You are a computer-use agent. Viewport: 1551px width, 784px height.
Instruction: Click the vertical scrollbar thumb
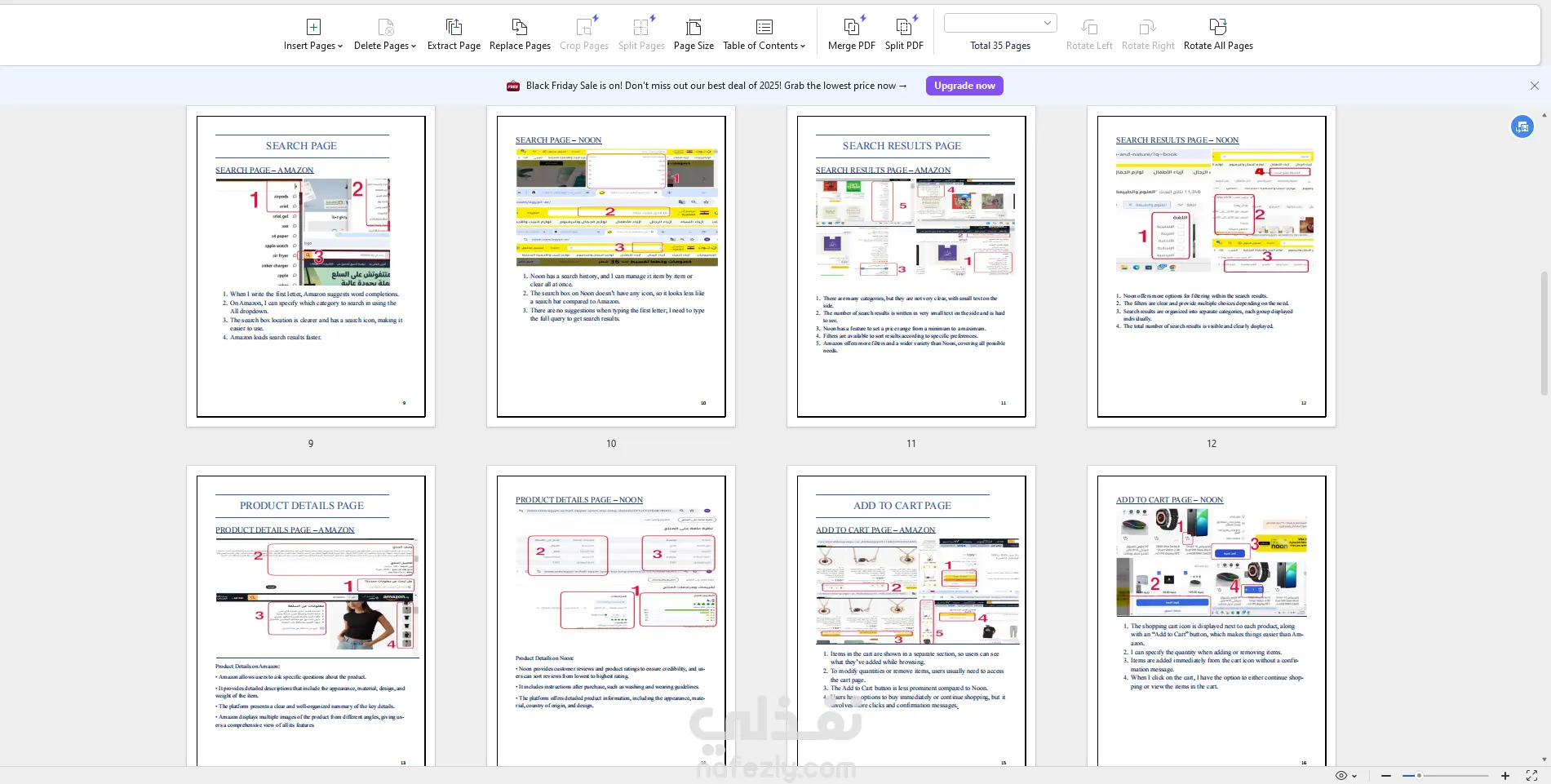click(x=1544, y=333)
